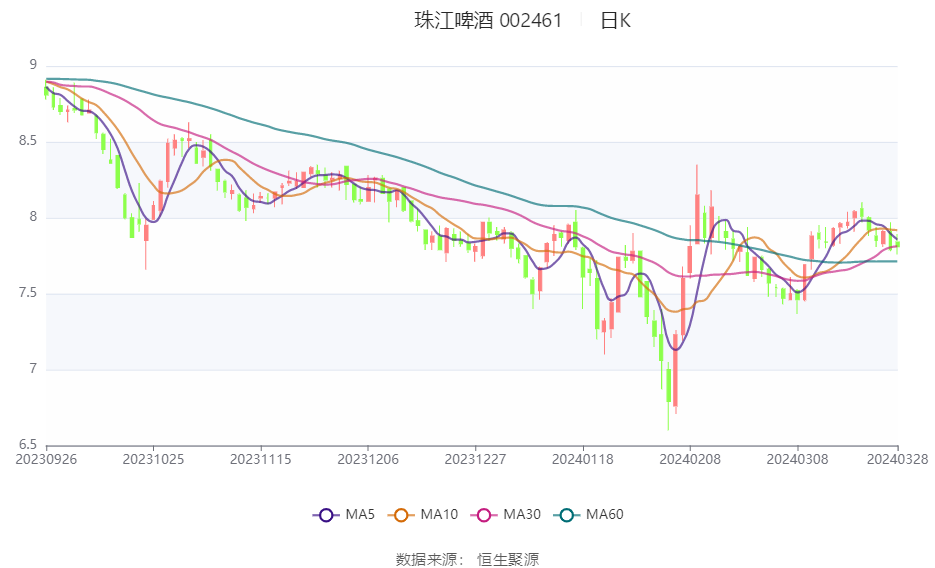Viewport: 935px width, 568px height.
Task: Click the 20231115 date axis label
Action: tap(261, 460)
